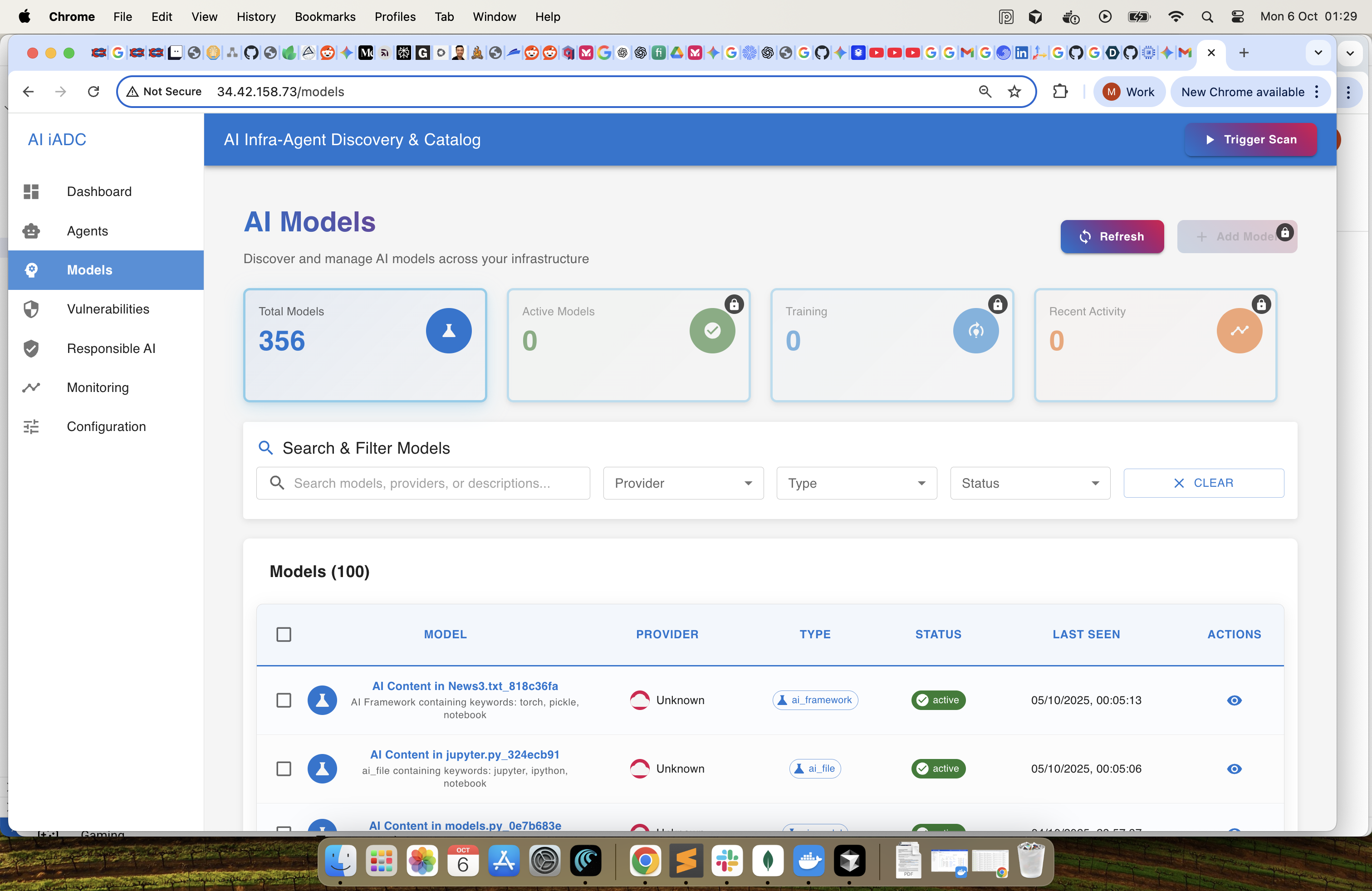View details via eye icon for jupyter.py_324ecb91
The image size is (1372, 891).
pos(1234,769)
